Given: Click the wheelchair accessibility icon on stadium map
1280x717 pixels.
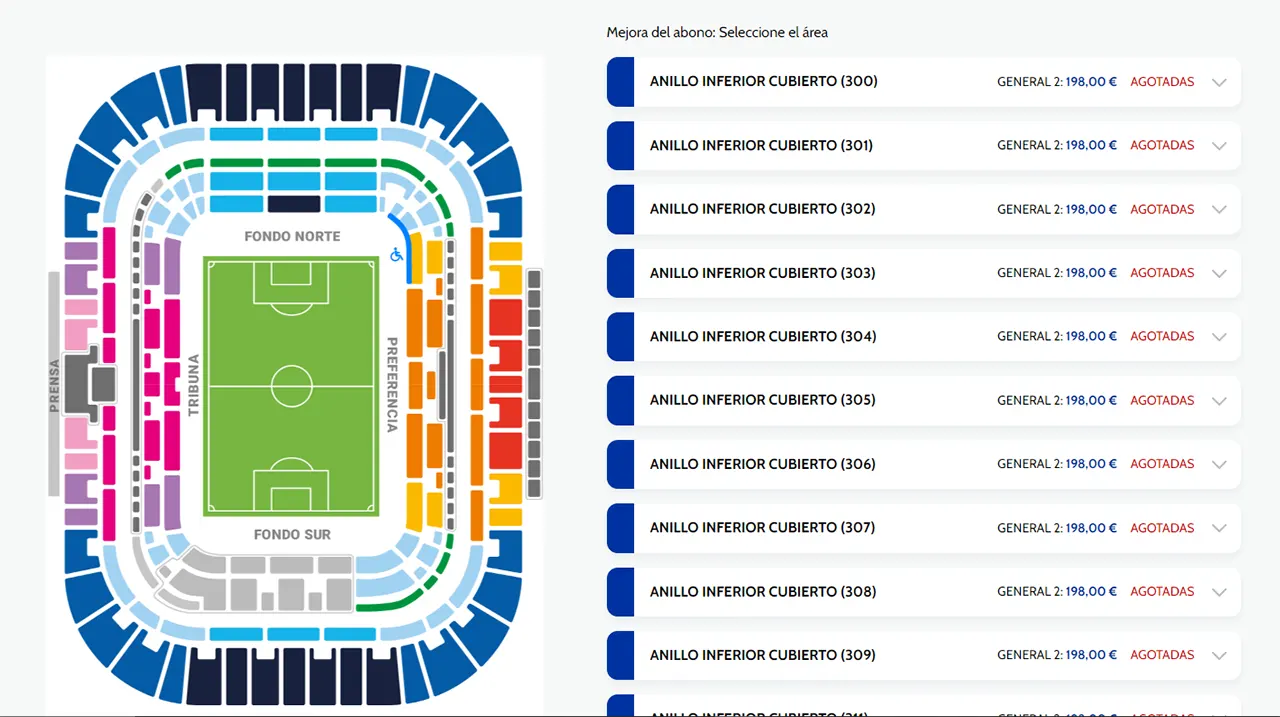Looking at the screenshot, I should (396, 255).
